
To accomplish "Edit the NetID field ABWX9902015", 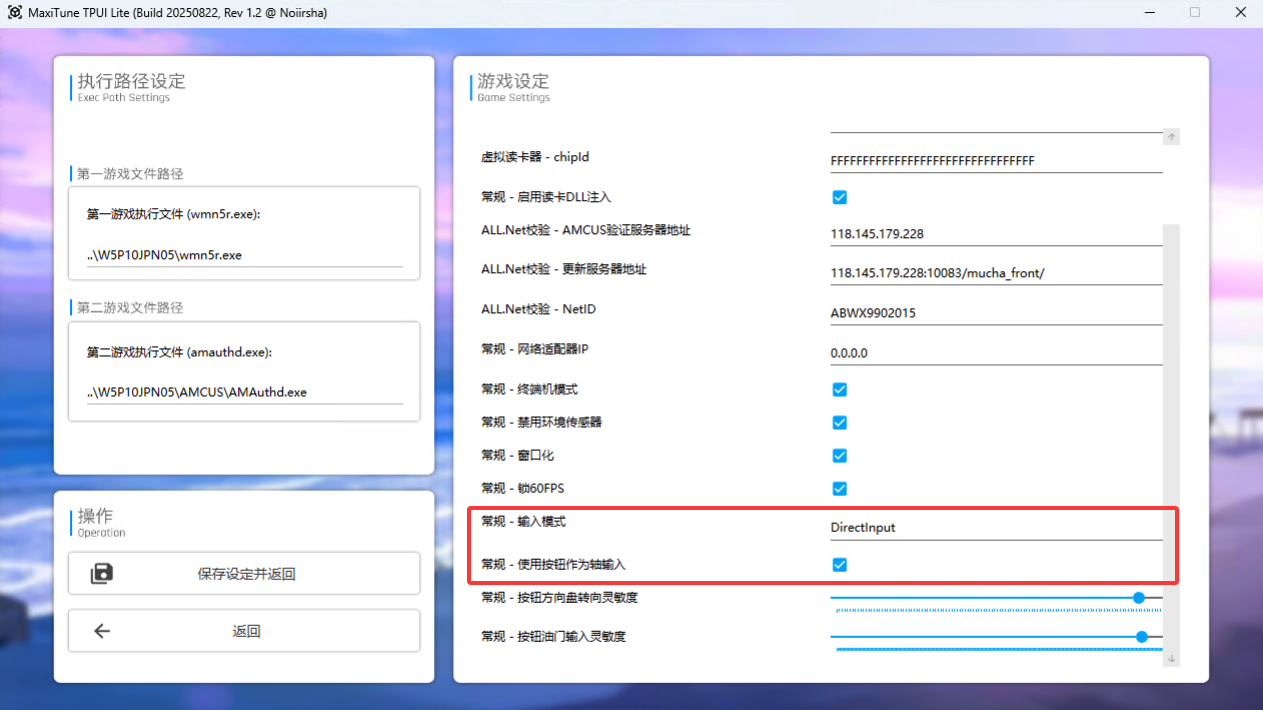I will coord(995,313).
